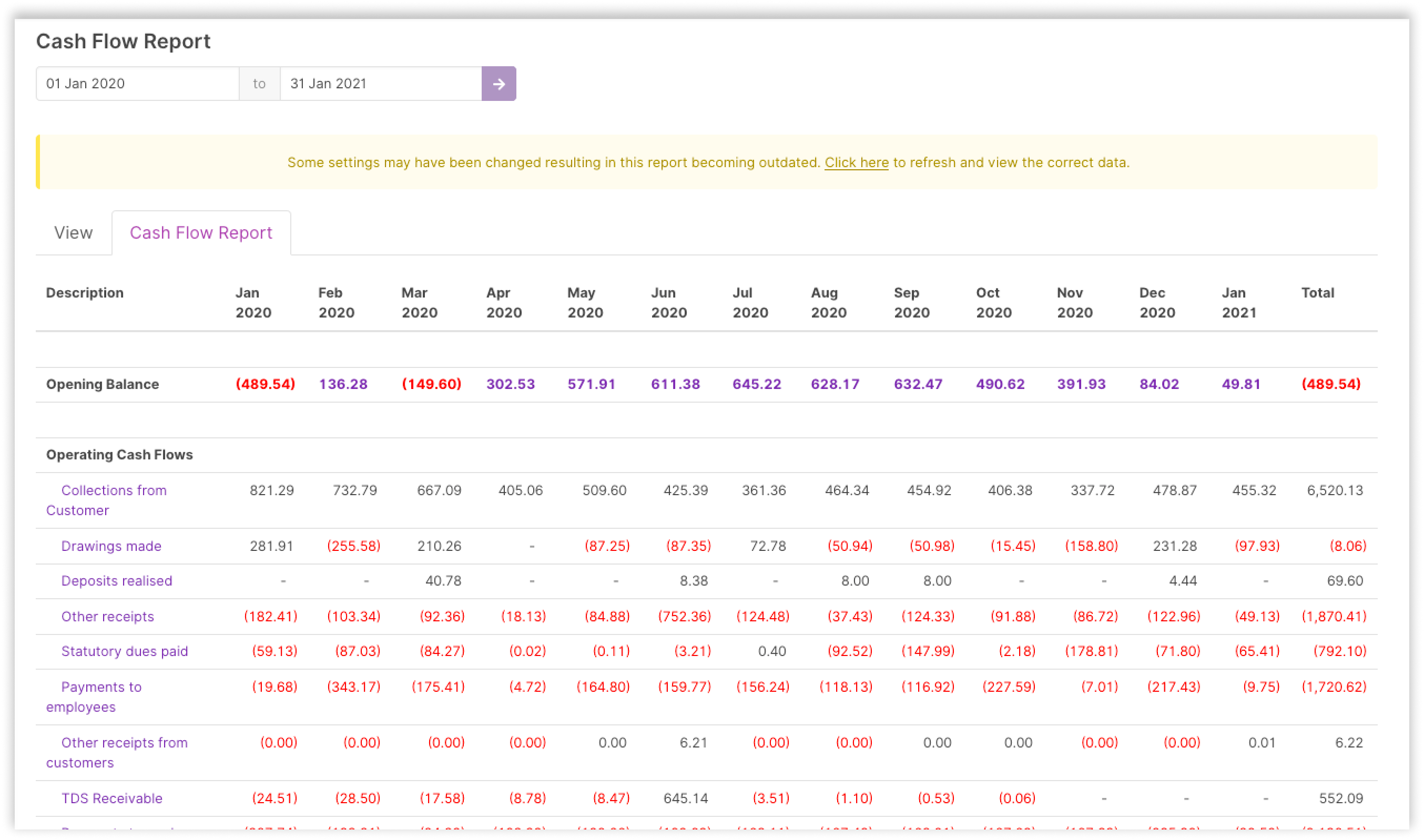
Task: Select the Cash Flow Report tab
Action: (x=201, y=233)
